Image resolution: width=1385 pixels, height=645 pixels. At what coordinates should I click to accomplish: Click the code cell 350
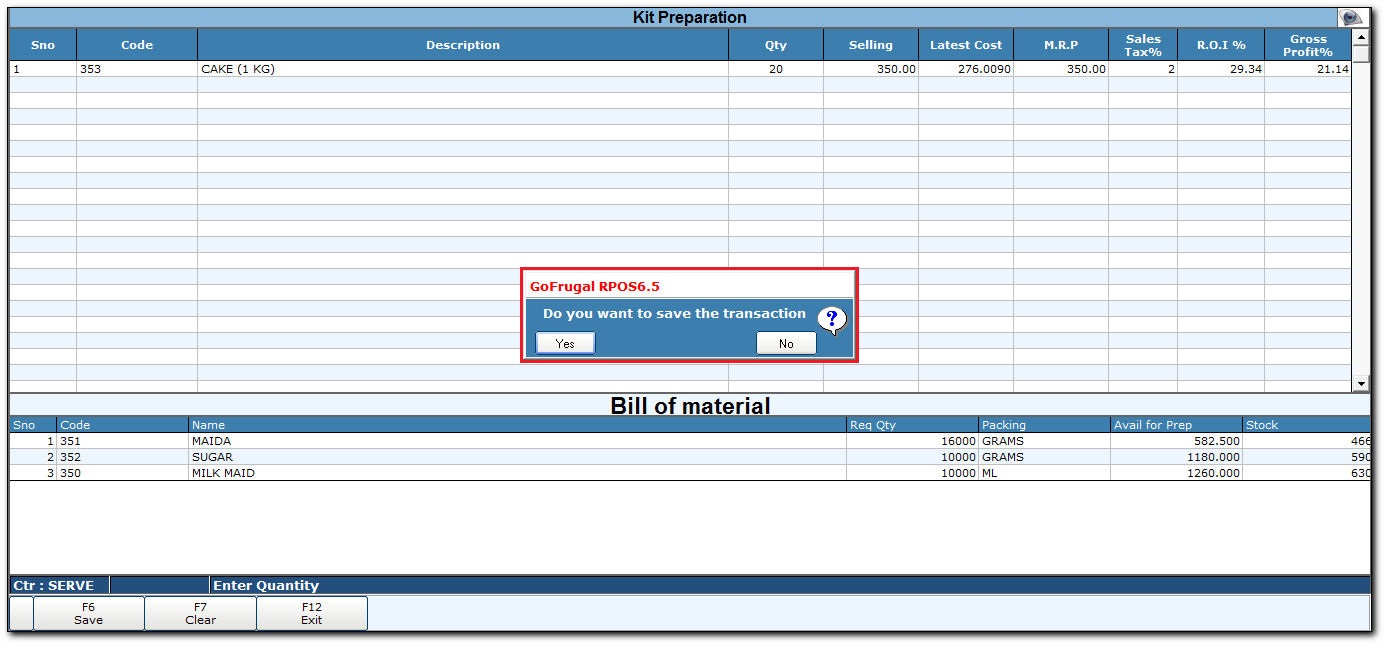[x=123, y=473]
